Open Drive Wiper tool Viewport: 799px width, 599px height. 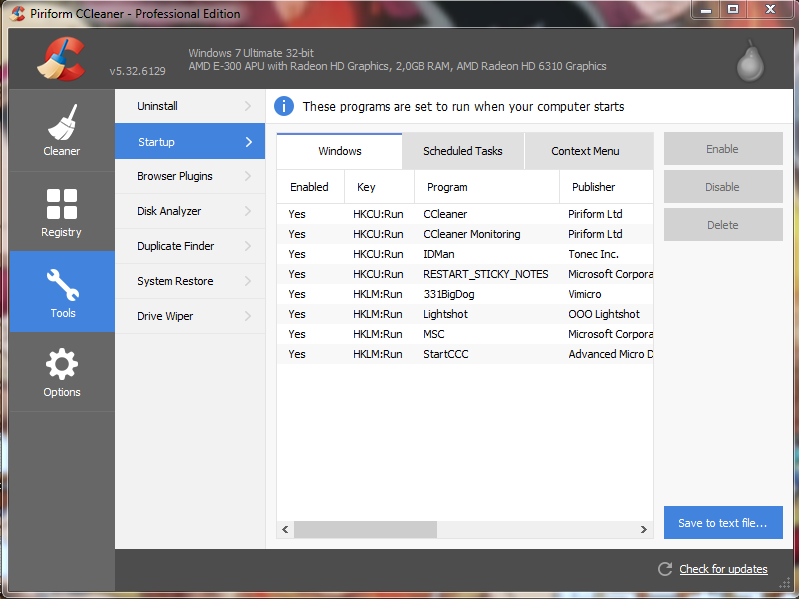click(x=190, y=316)
